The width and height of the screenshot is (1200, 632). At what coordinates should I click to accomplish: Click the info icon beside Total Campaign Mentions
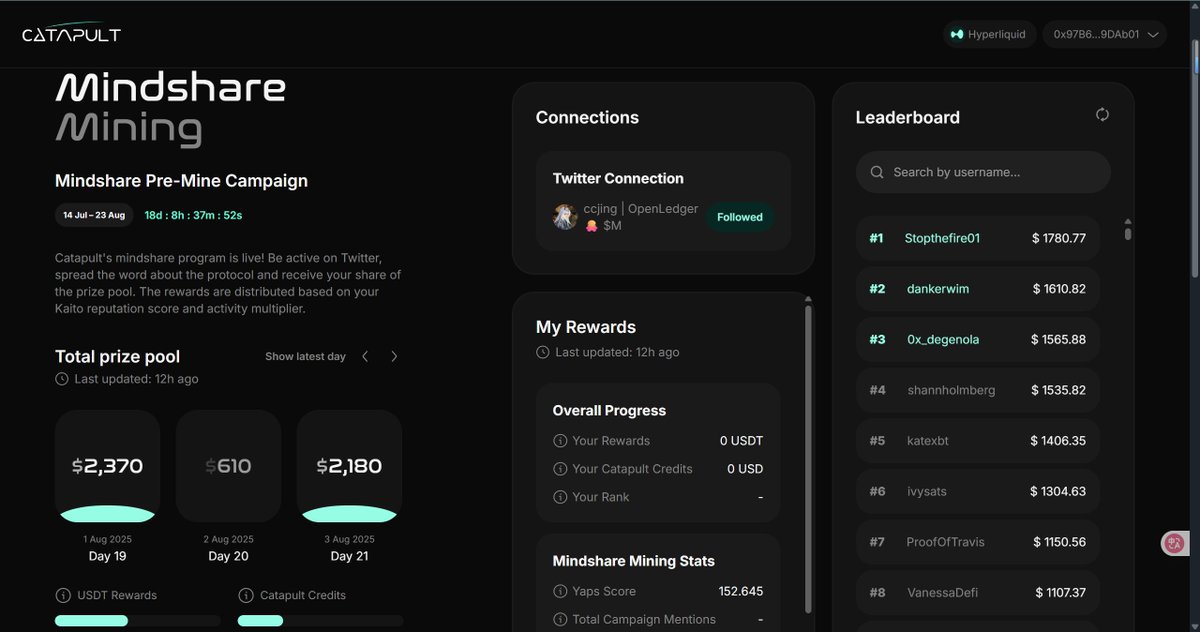tap(560, 619)
